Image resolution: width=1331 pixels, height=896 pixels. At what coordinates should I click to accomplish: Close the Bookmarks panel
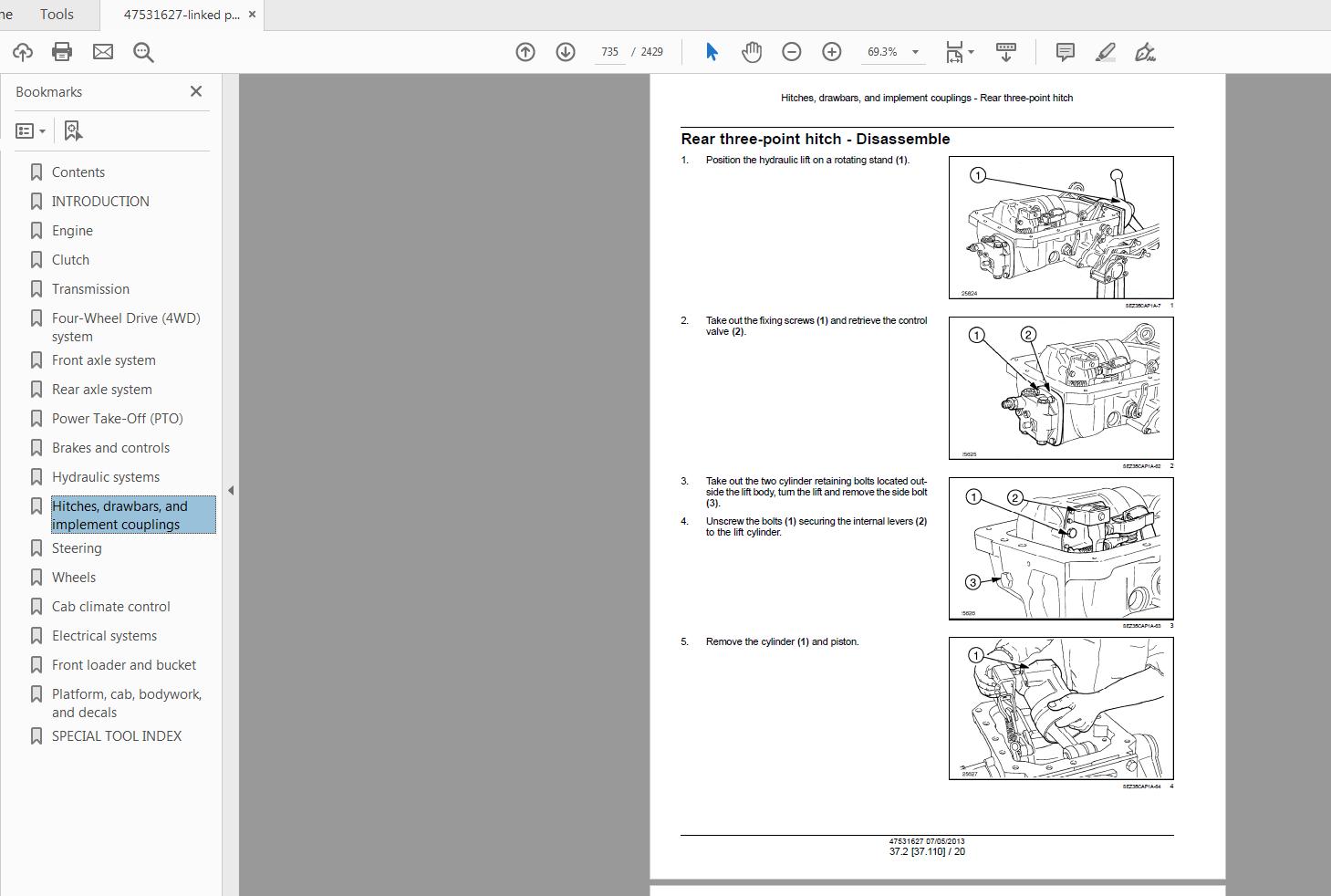tap(195, 91)
